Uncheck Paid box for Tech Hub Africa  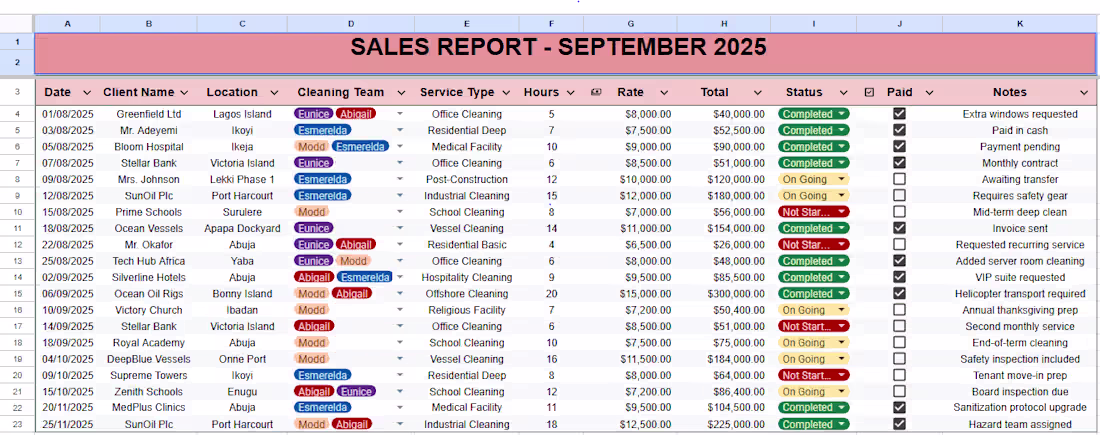tap(899, 260)
